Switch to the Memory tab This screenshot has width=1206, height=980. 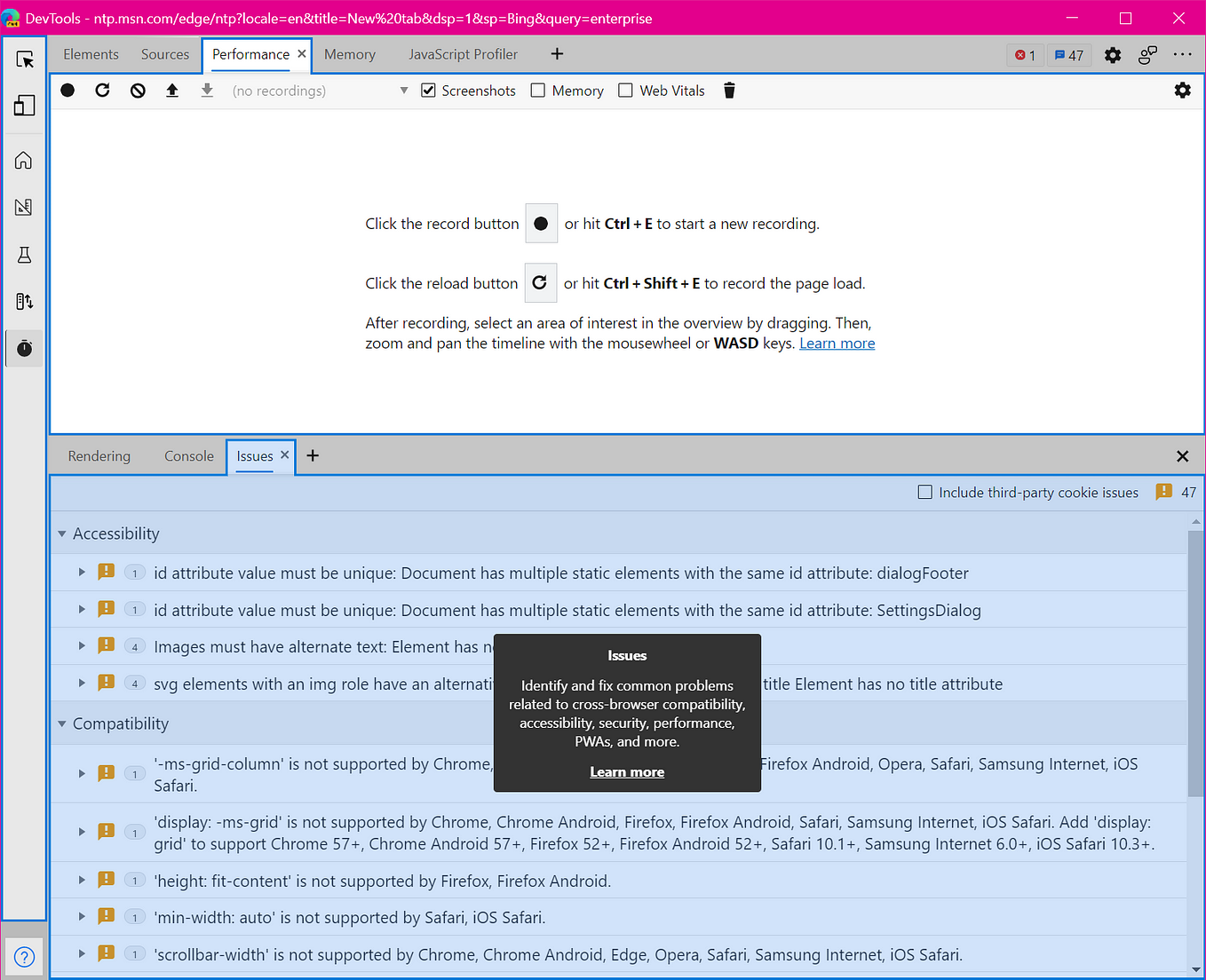pos(350,54)
